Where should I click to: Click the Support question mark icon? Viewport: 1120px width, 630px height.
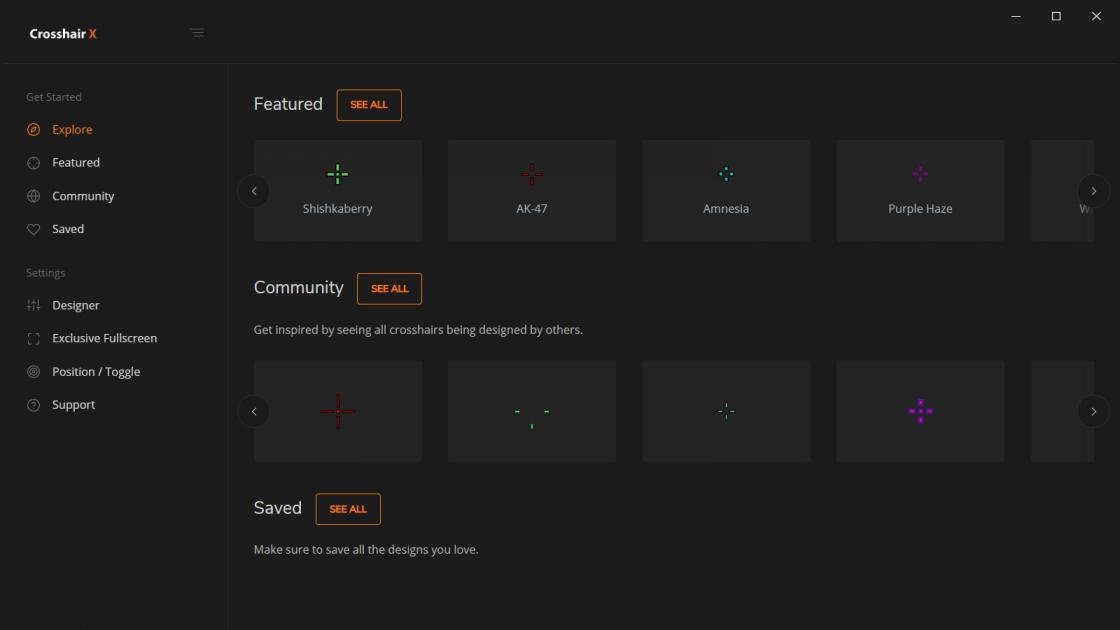click(34, 405)
